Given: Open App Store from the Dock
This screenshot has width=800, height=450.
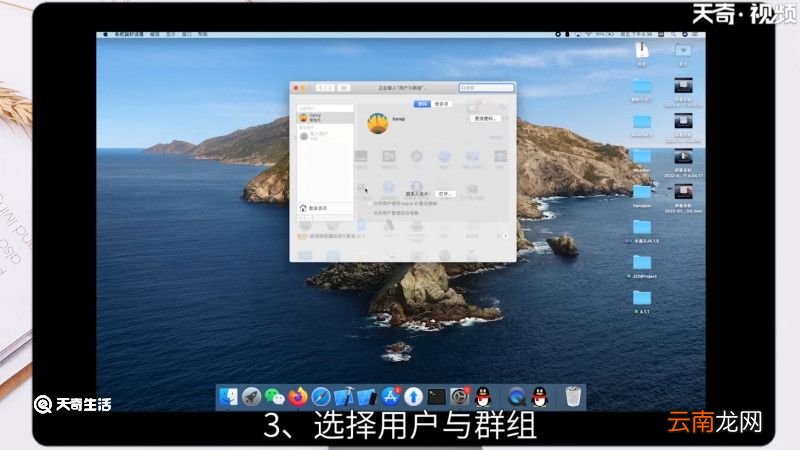Looking at the screenshot, I should [x=390, y=396].
